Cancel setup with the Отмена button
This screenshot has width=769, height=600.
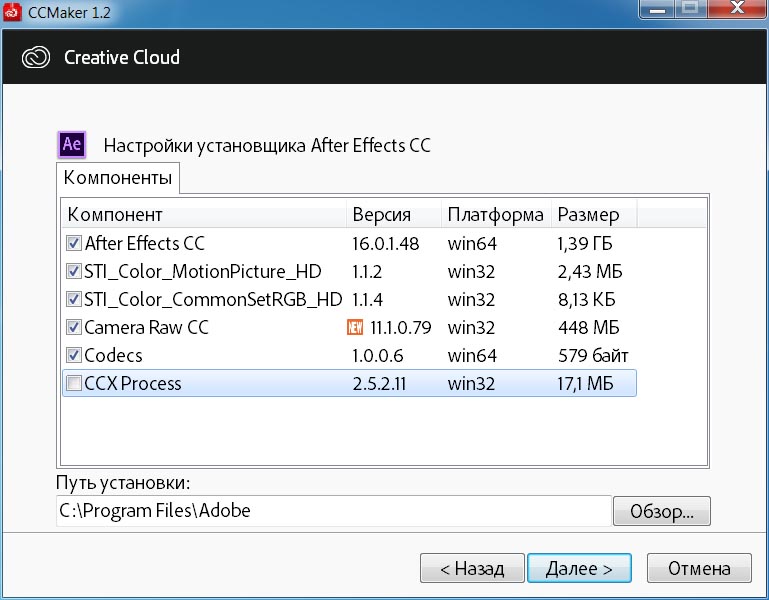pyautogui.click(x=699, y=569)
